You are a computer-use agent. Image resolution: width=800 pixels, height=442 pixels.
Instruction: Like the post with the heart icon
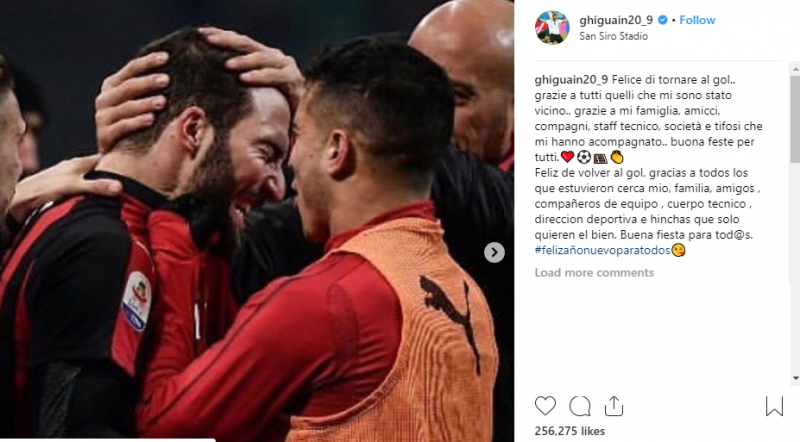[545, 406]
